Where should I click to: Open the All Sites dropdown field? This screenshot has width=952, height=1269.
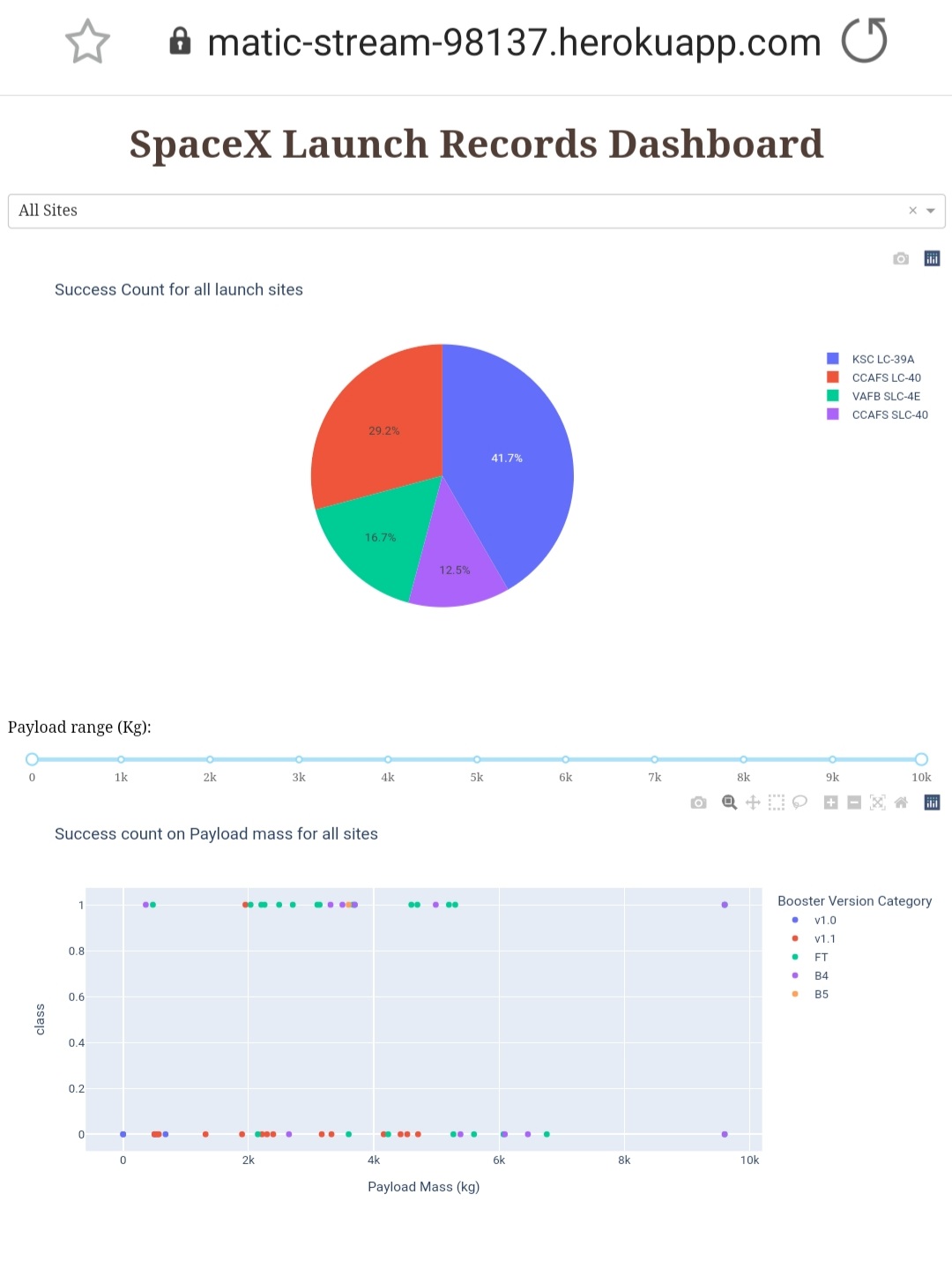[477, 211]
